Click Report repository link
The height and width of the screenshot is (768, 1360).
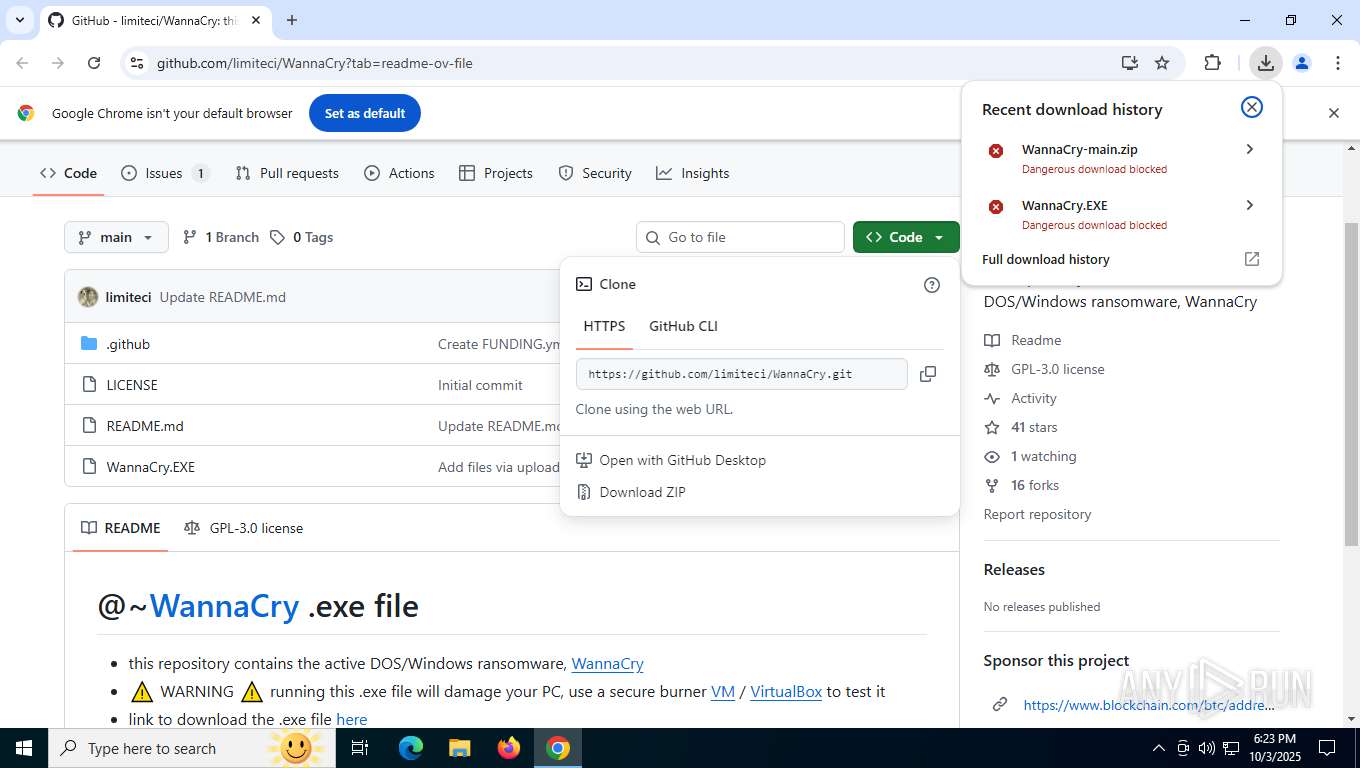tap(1037, 514)
